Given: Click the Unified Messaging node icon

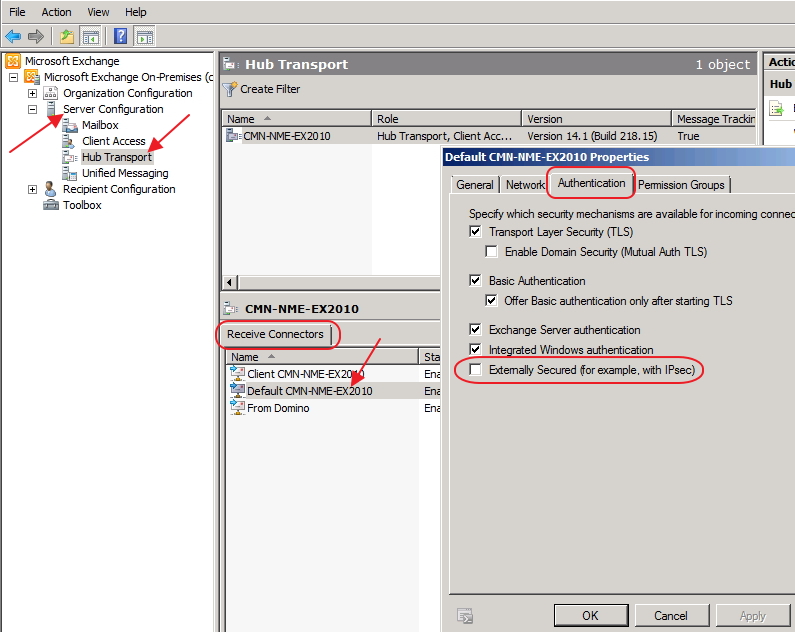Looking at the screenshot, I should [69, 173].
